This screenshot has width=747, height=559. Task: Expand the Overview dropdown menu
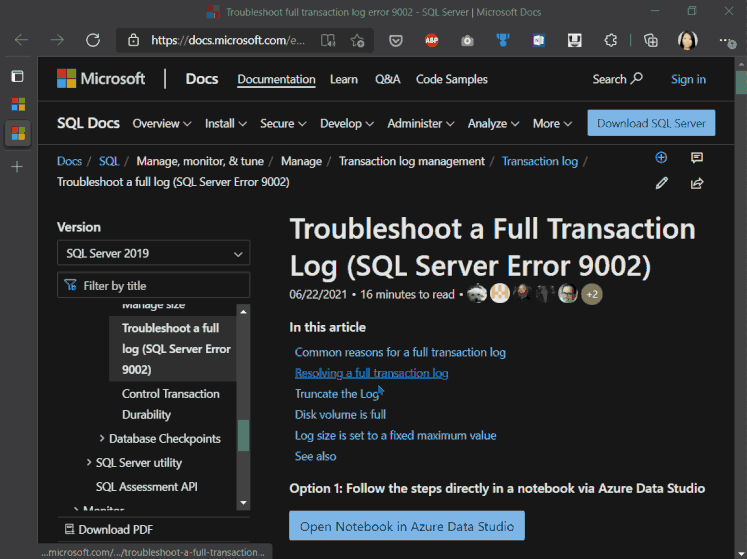point(162,123)
